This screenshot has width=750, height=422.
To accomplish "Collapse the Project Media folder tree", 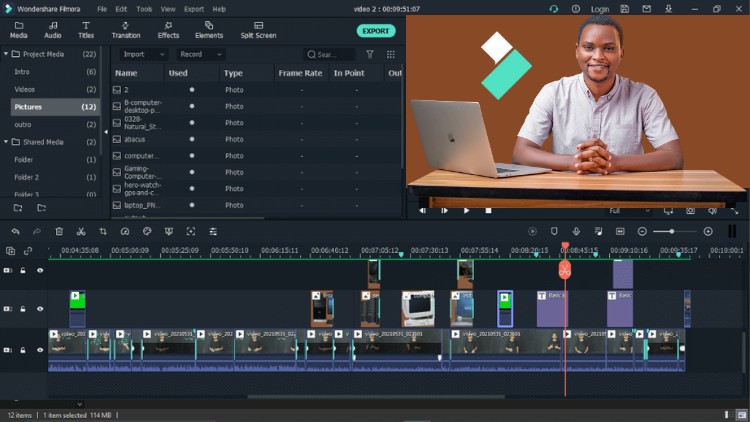I will 6,54.
